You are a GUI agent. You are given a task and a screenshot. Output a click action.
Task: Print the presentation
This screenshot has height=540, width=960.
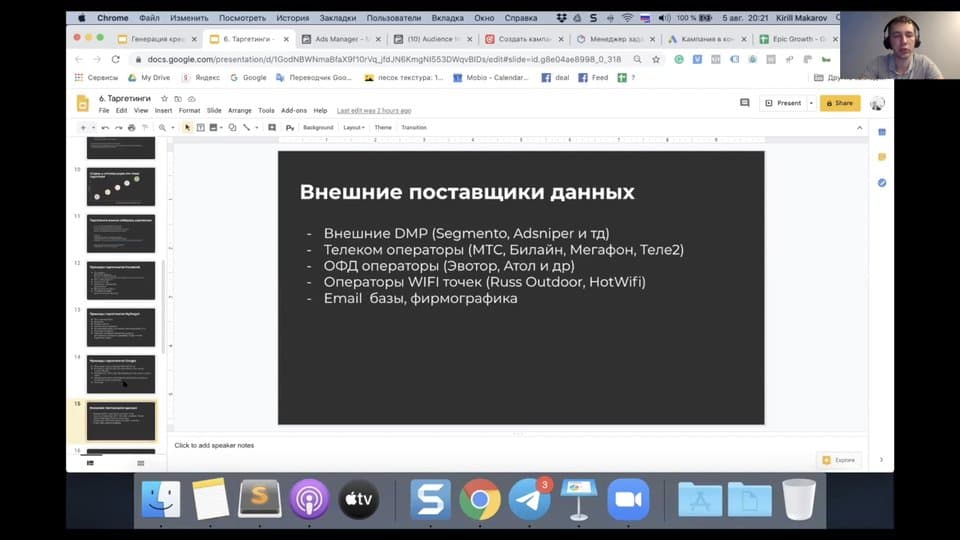point(132,127)
